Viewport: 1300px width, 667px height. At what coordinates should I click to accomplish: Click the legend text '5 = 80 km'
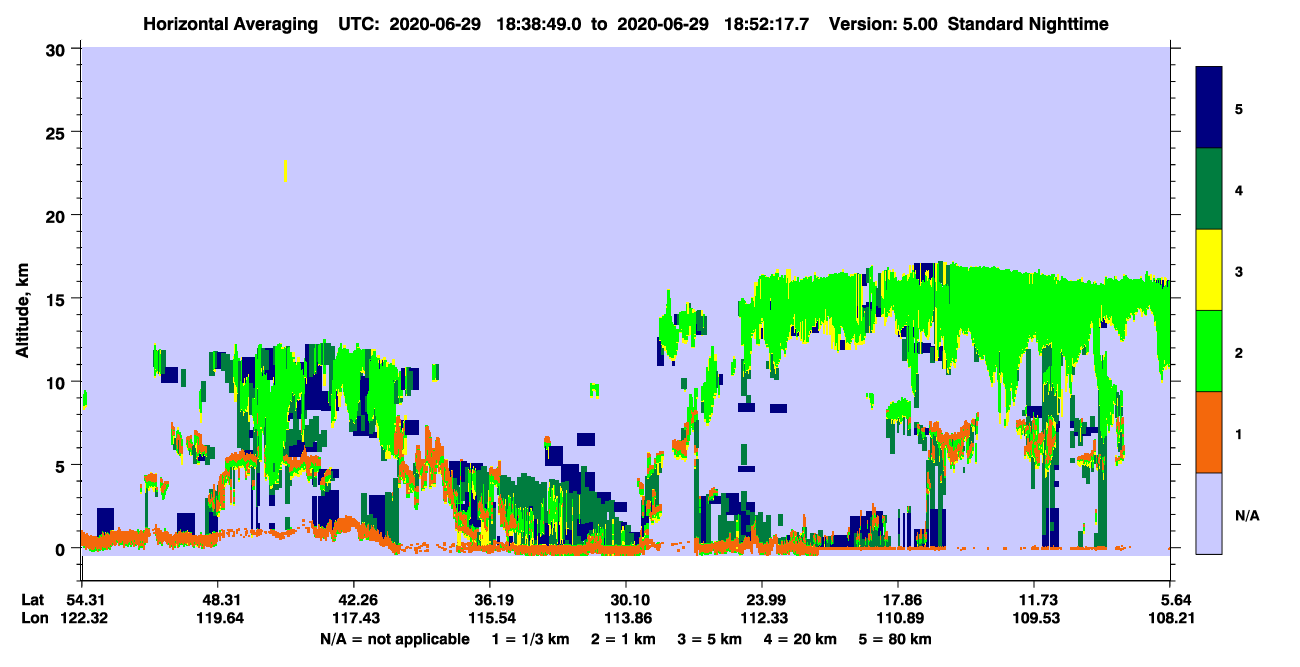[x=895, y=639]
